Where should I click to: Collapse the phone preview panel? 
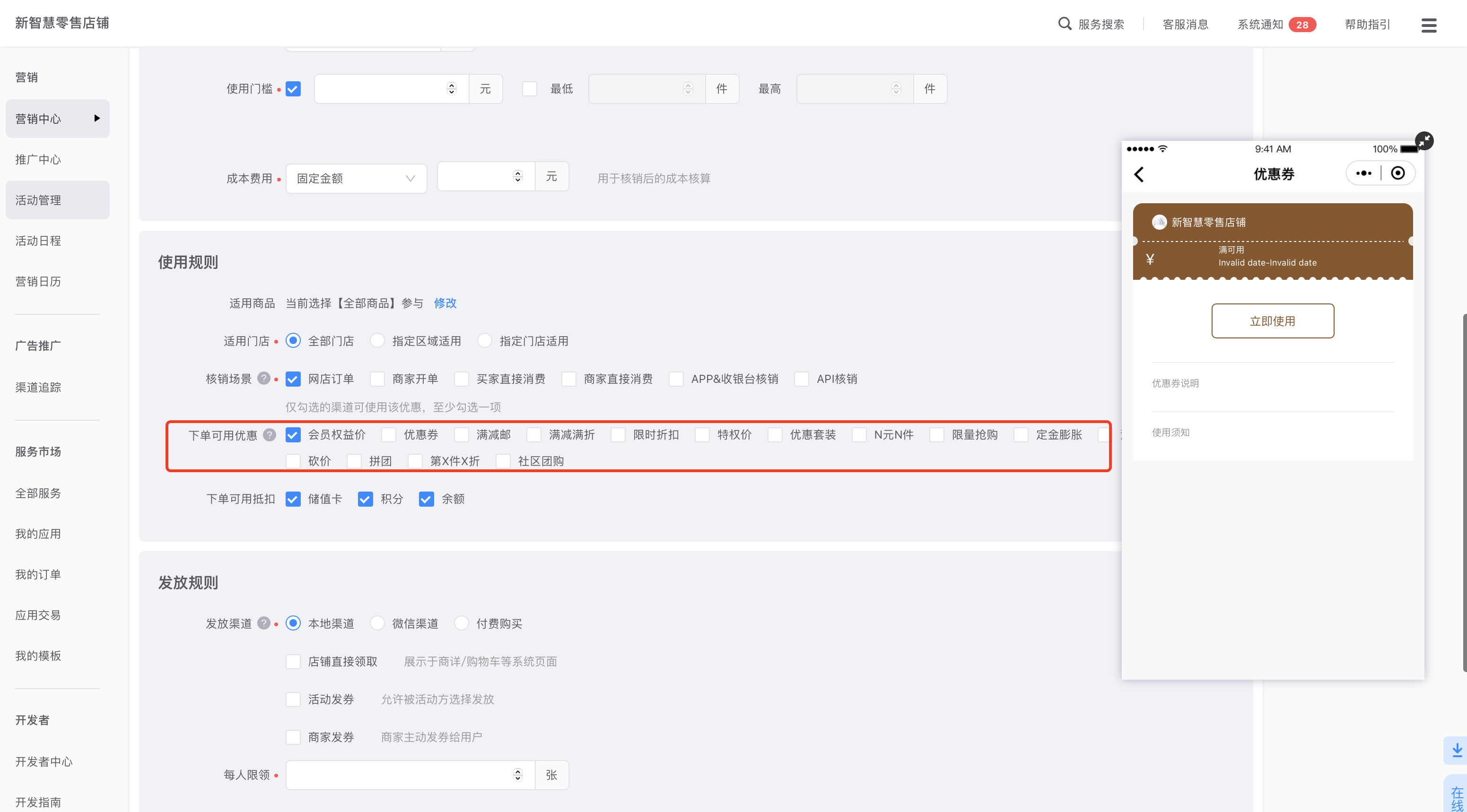[x=1423, y=140]
